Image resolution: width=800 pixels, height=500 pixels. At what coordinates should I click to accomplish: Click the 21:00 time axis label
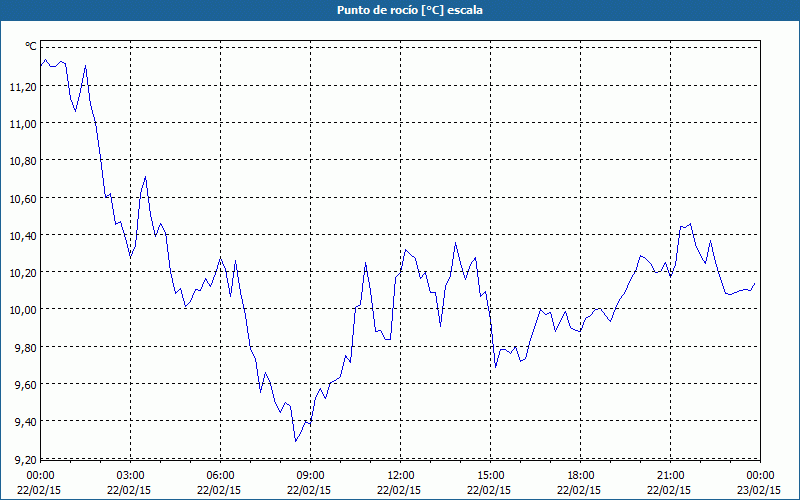pyautogui.click(x=670, y=476)
